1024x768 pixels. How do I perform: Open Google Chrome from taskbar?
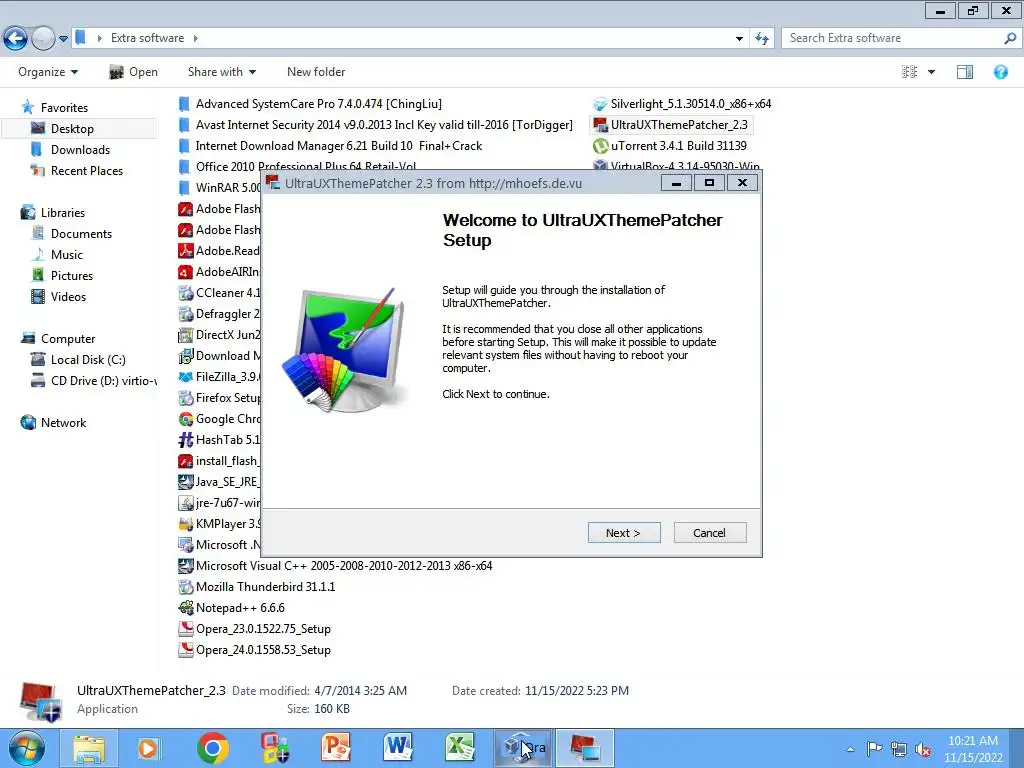(213, 748)
